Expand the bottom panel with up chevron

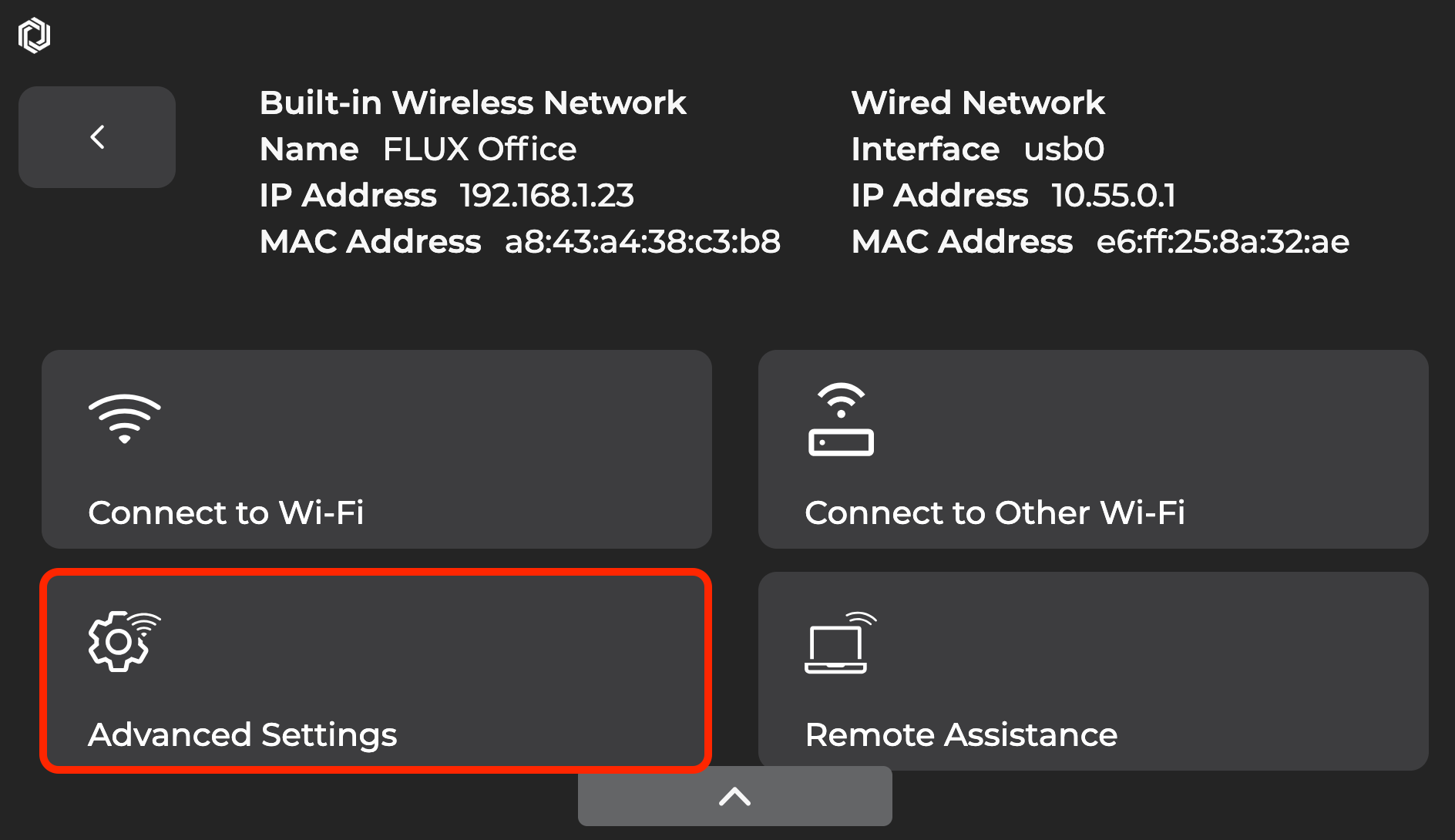tap(735, 796)
